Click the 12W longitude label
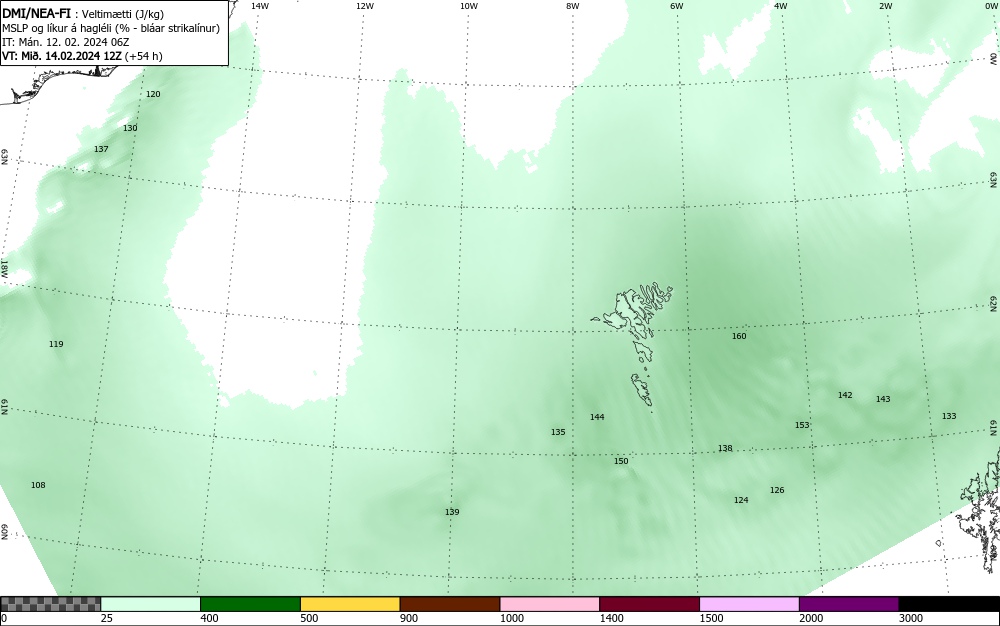1000x626 pixels. tap(364, 6)
